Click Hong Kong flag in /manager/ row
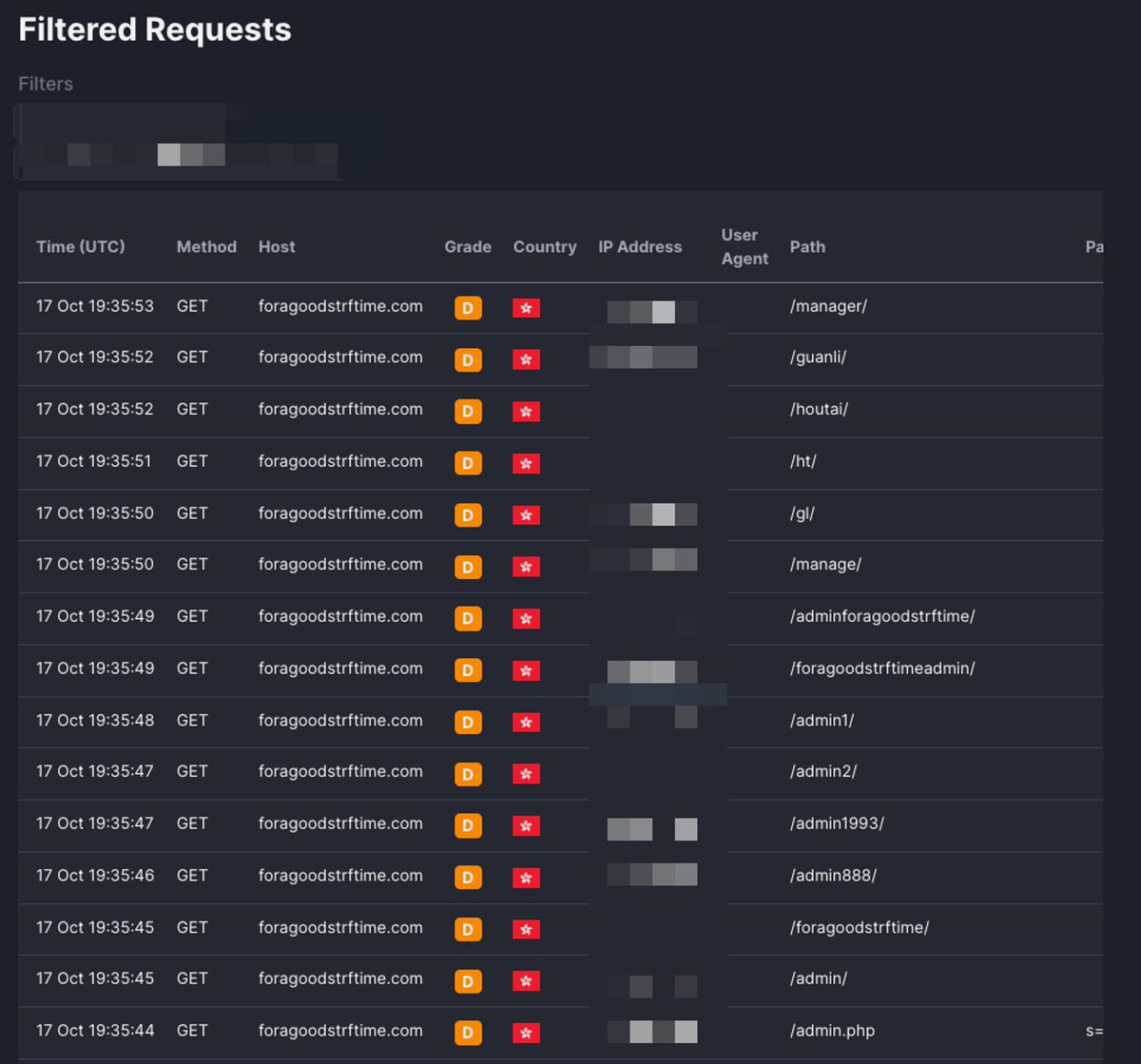 [526, 308]
